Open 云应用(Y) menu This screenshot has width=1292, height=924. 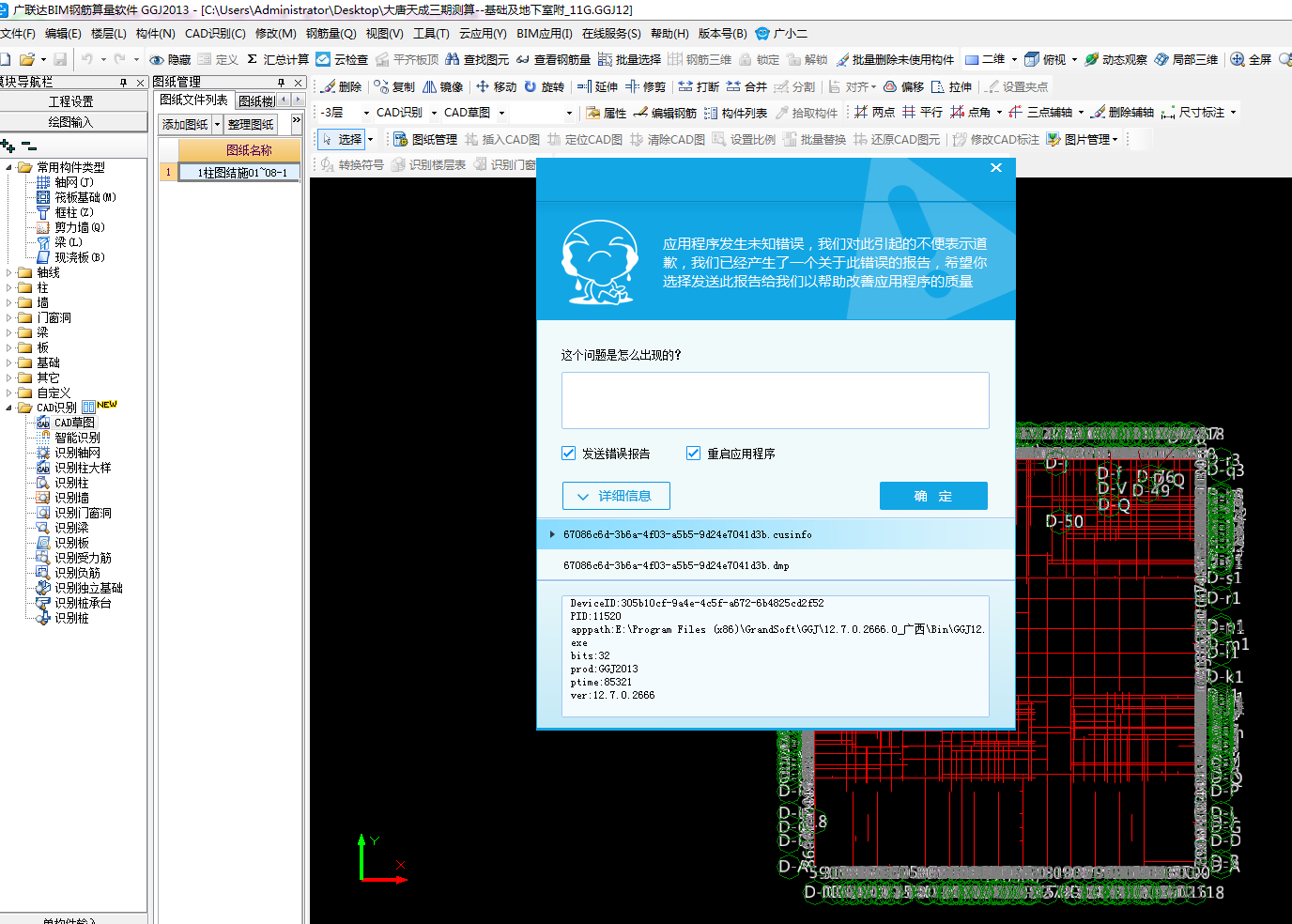[x=483, y=33]
